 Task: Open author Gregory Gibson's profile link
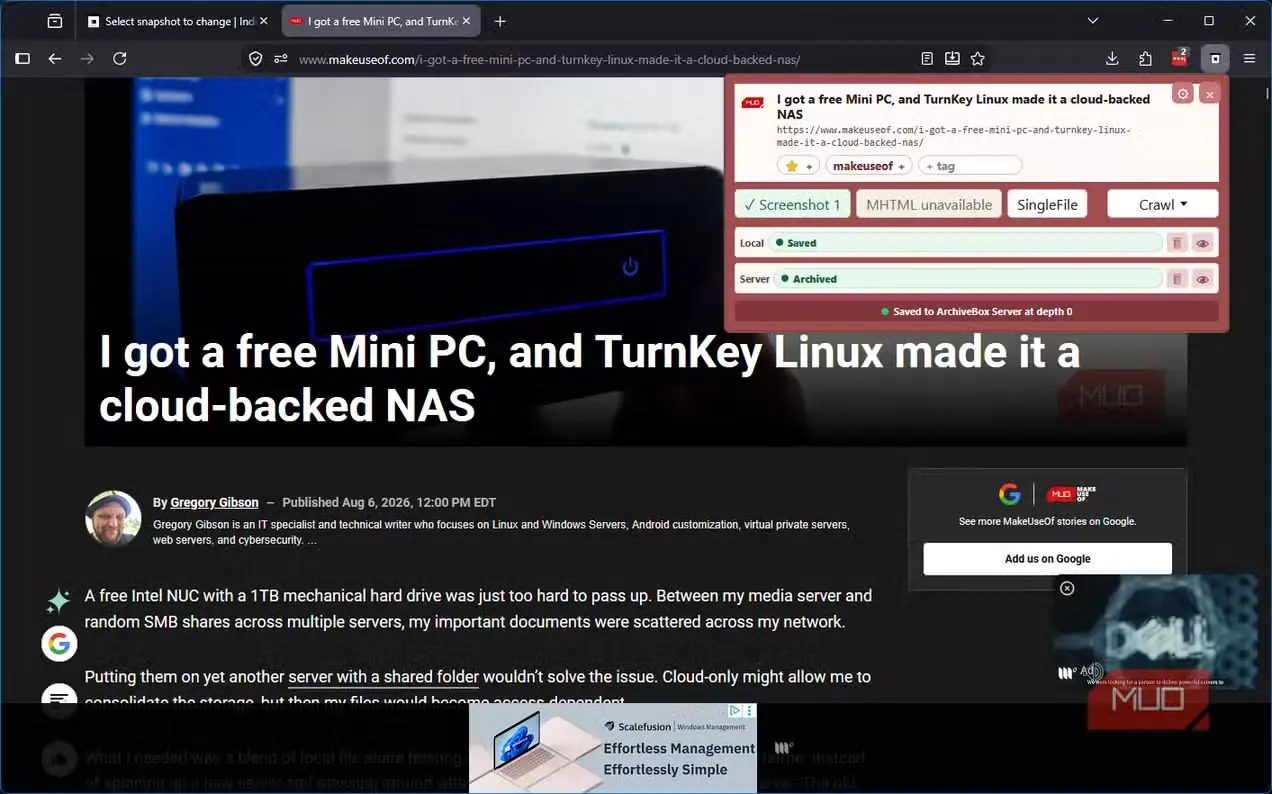tap(214, 503)
